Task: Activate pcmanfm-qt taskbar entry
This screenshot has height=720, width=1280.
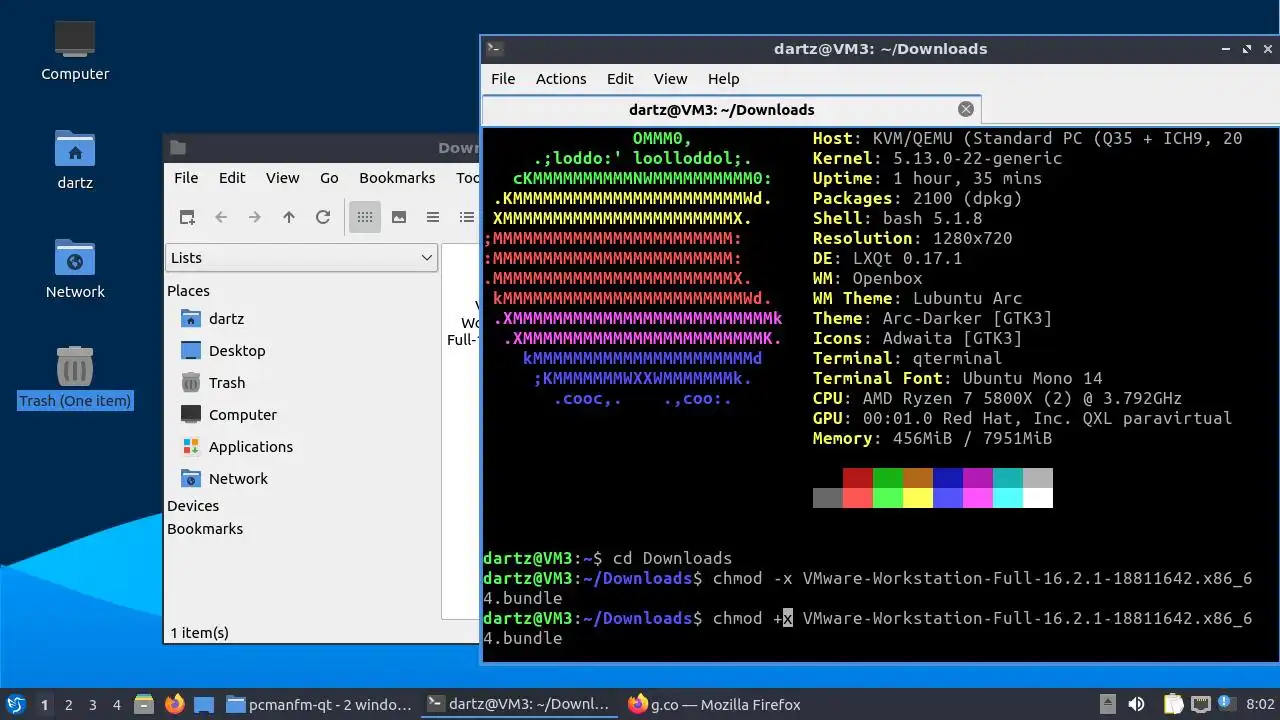Action: [319, 704]
